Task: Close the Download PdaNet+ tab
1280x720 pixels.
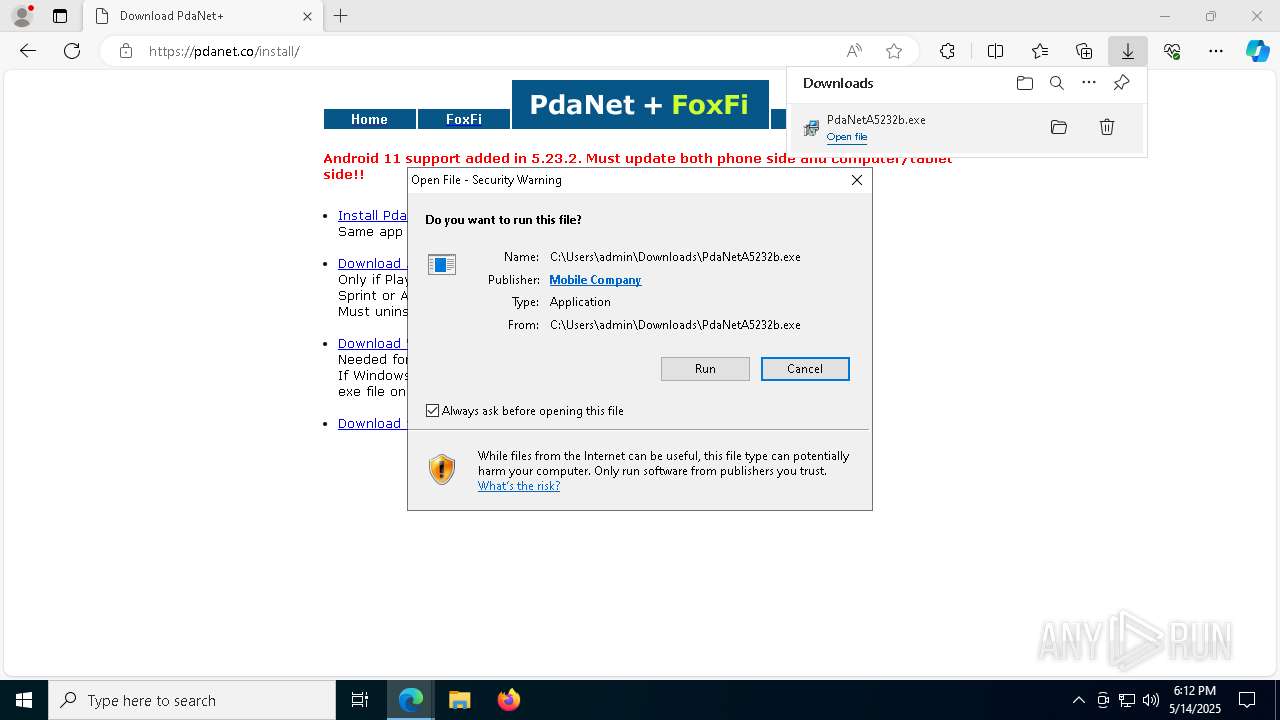Action: tap(307, 16)
